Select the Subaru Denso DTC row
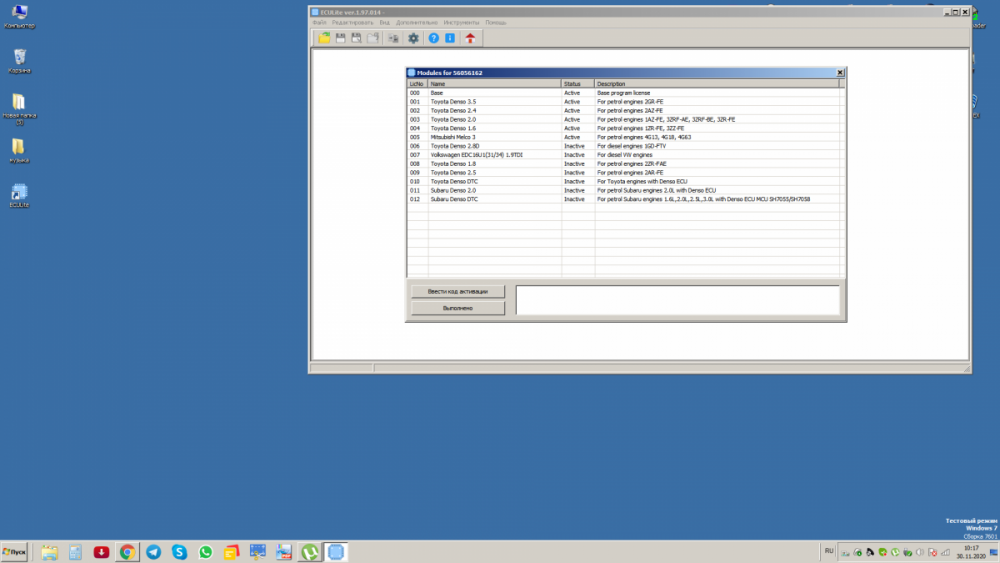Screen dimensions: 1000x563 [624, 200]
